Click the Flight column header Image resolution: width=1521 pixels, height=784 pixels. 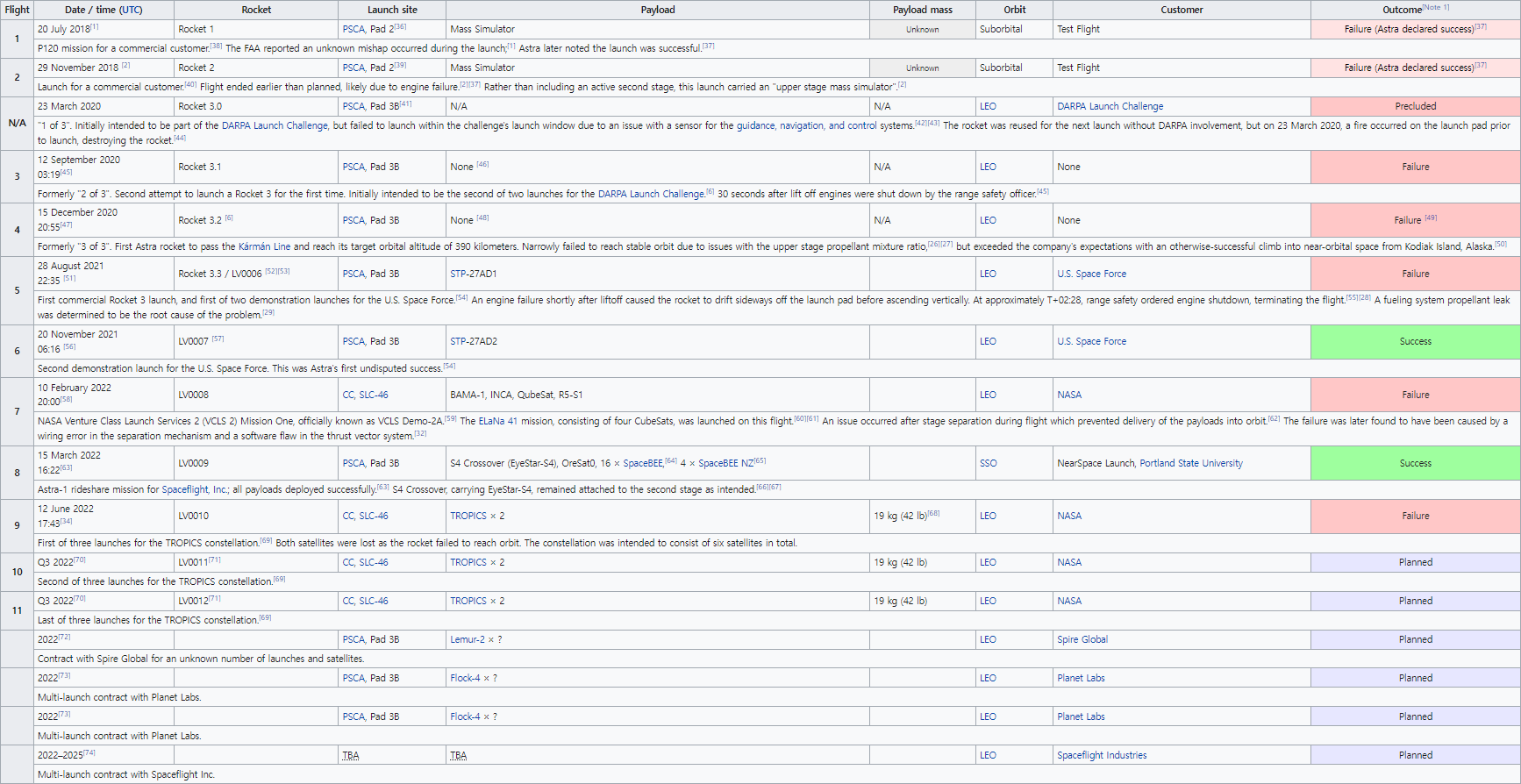pyautogui.click(x=18, y=10)
